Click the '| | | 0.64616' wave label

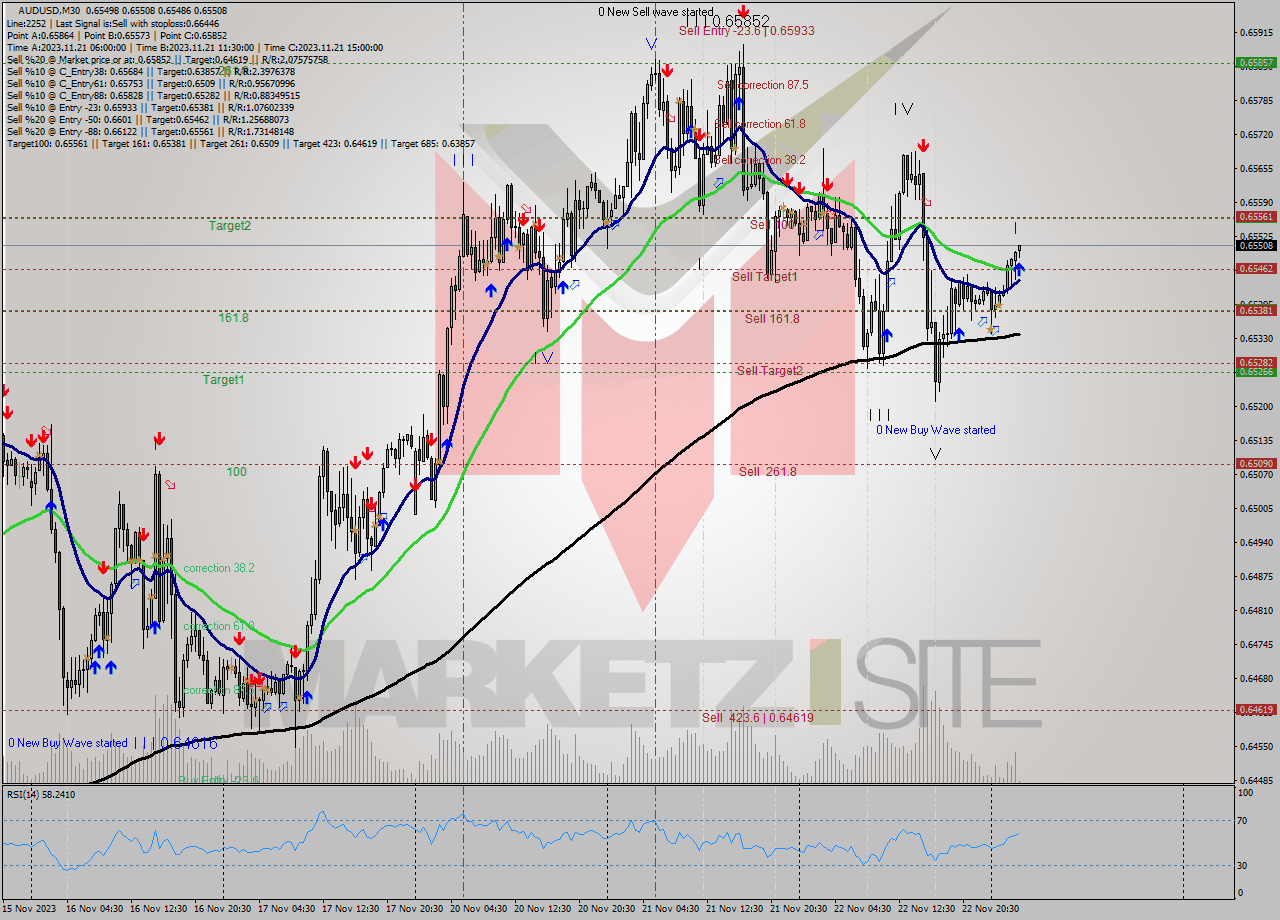[x=175, y=743]
